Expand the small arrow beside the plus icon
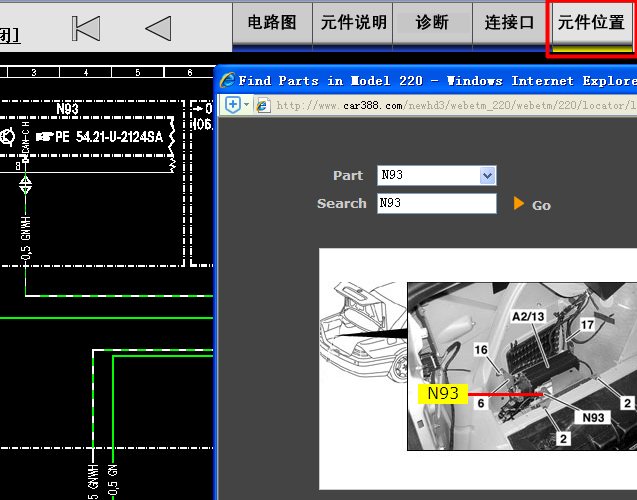Screen dimensions: 637x500 click(x=247, y=105)
